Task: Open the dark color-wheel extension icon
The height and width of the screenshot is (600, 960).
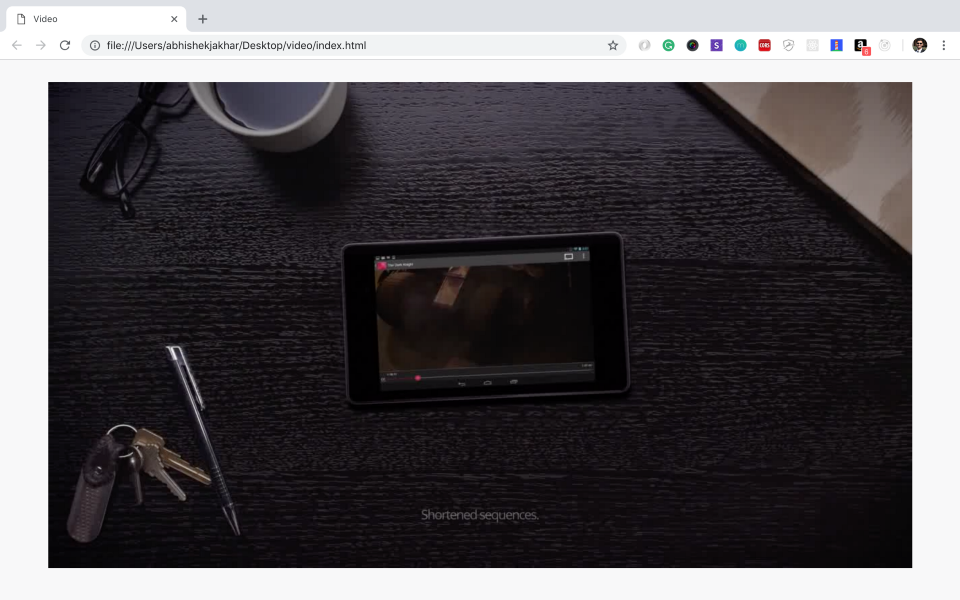Action: [692, 45]
